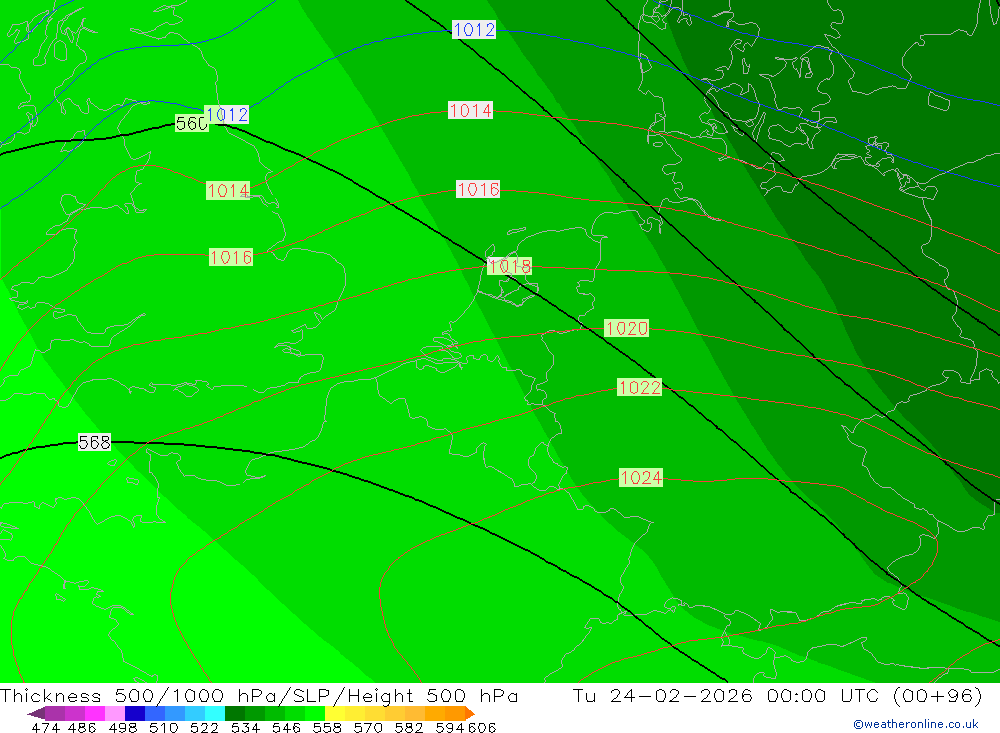Click the 1016 label over eastern England
Image resolution: width=1000 pixels, height=733 pixels.
(x=231, y=257)
